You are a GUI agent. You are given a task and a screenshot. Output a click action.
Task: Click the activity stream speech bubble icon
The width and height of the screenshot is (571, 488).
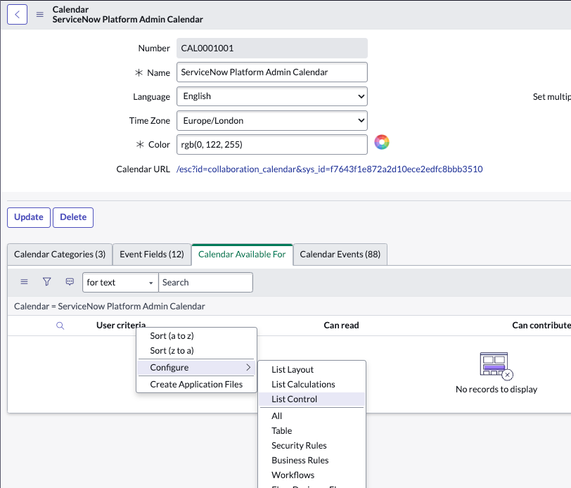70,282
